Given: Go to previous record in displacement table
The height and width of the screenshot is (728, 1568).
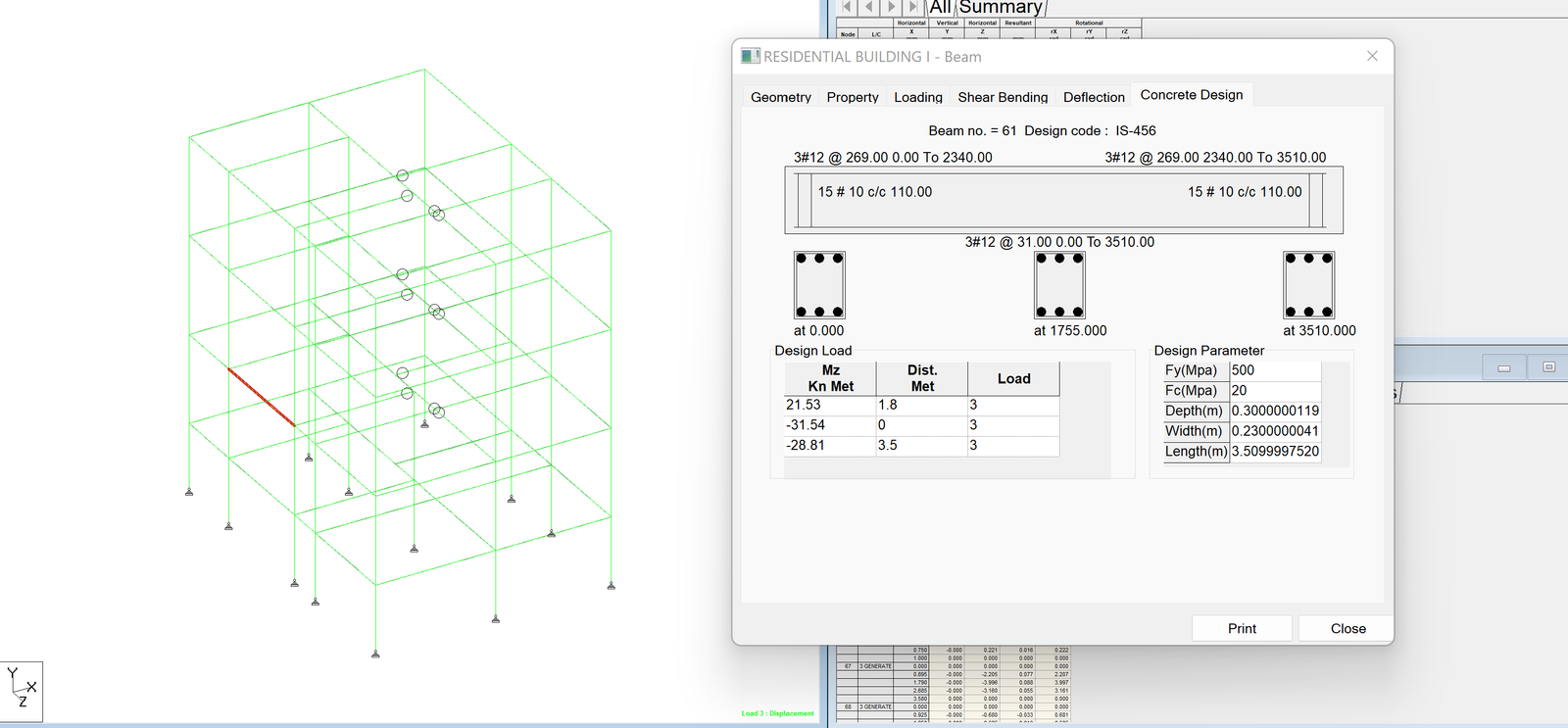Looking at the screenshot, I should [869, 7].
